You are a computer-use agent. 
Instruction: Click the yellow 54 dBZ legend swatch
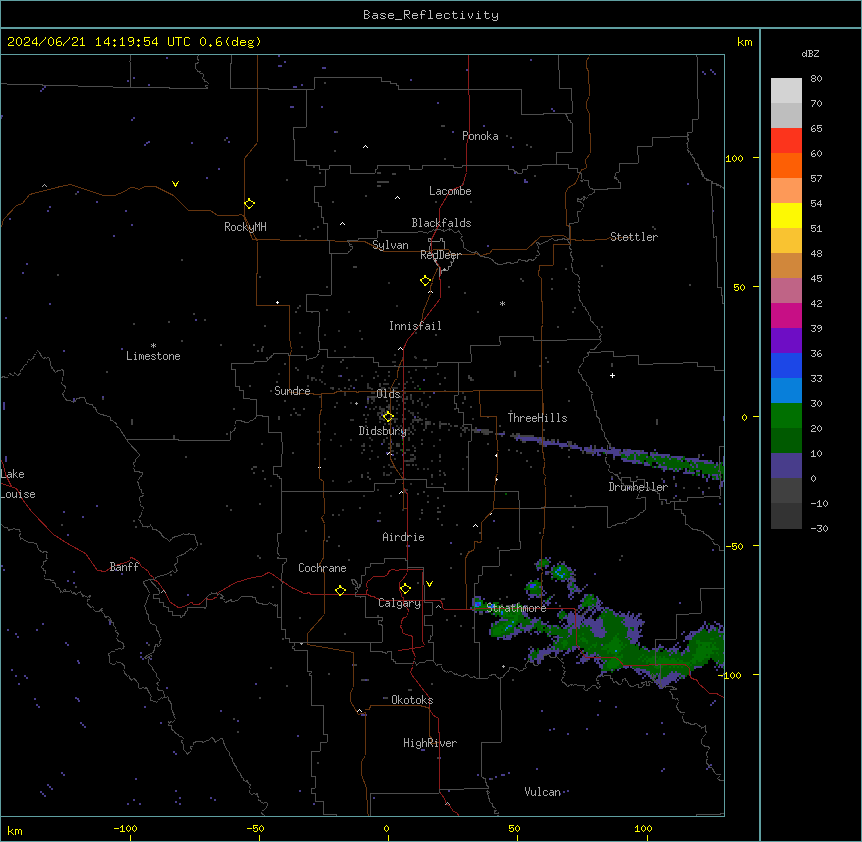click(x=786, y=215)
